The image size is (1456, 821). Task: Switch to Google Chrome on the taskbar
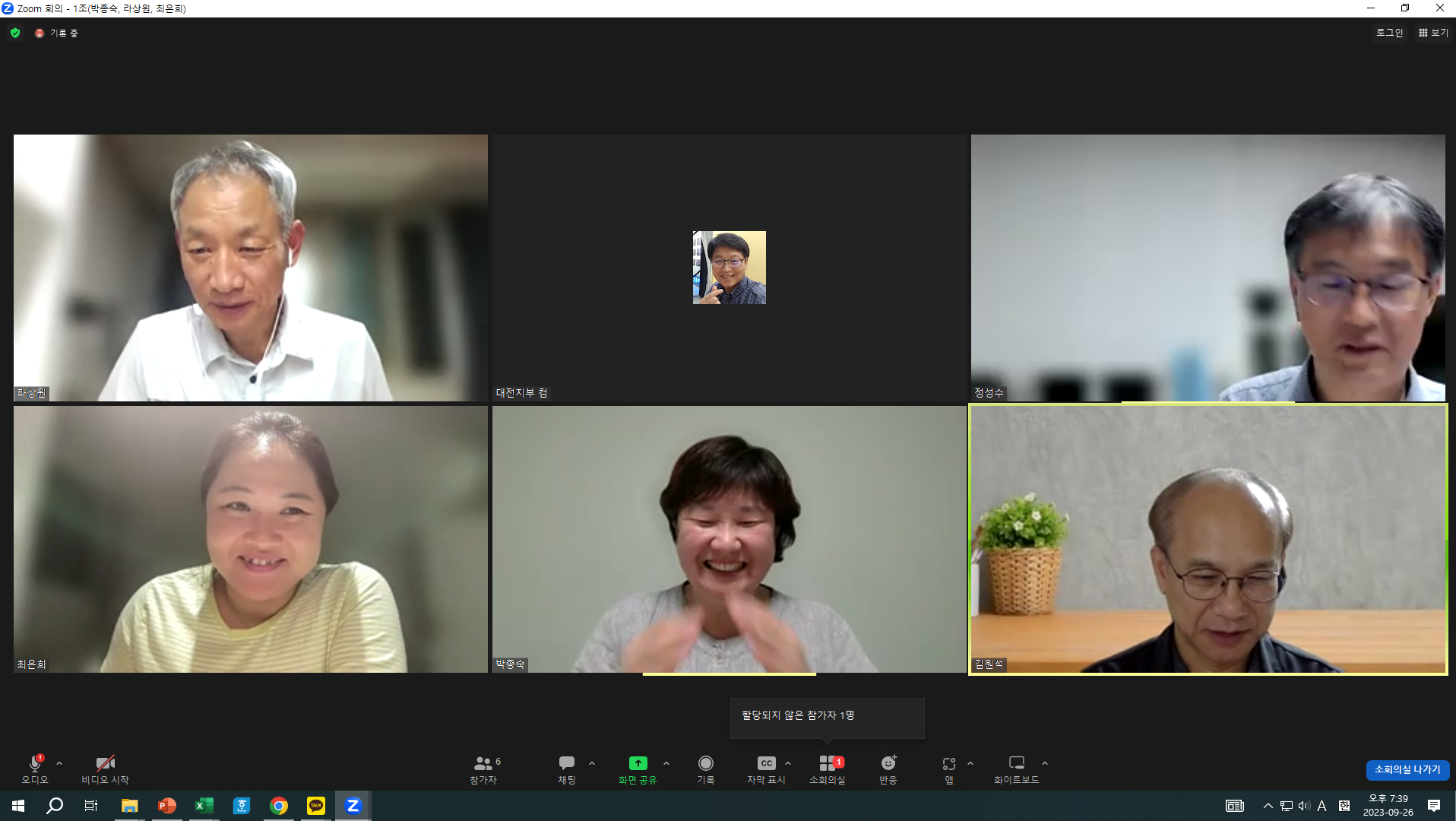pos(279,806)
